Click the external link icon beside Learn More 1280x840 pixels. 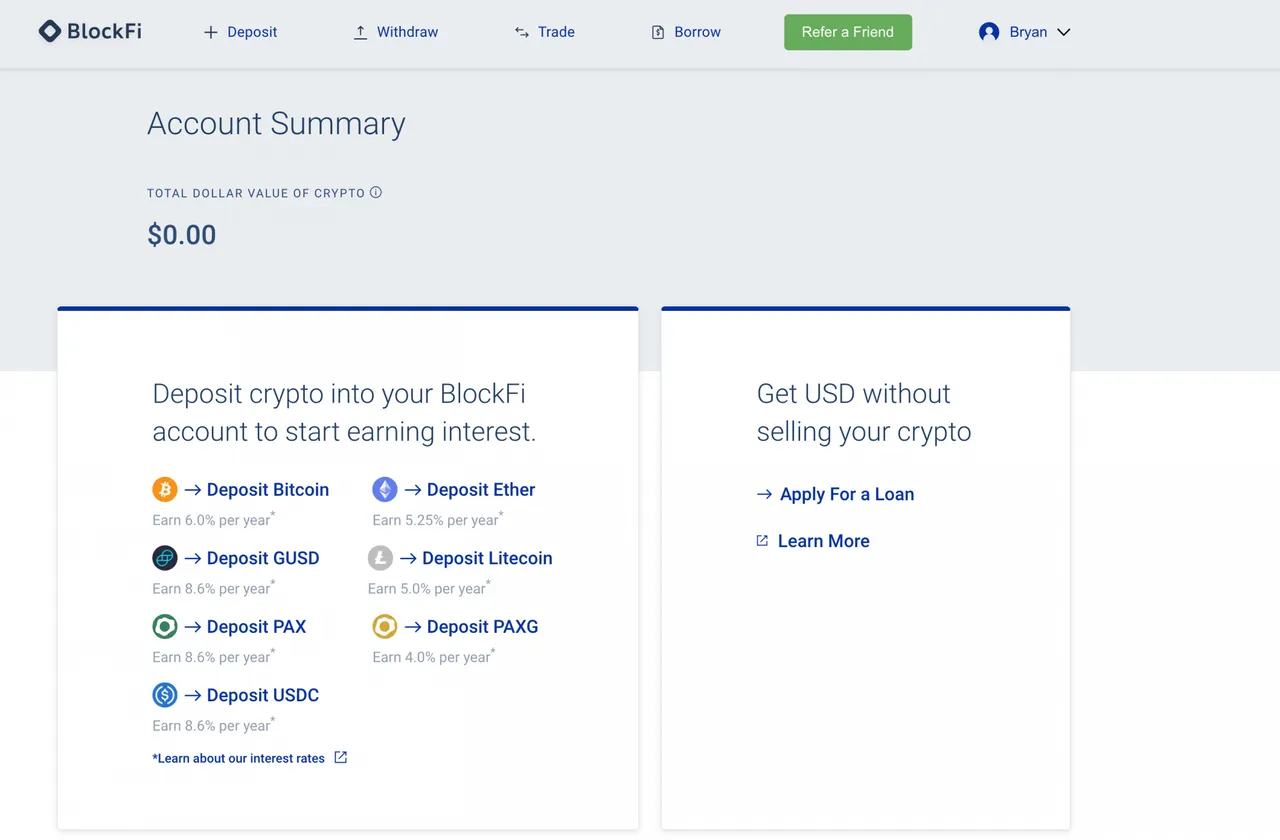[x=762, y=541]
